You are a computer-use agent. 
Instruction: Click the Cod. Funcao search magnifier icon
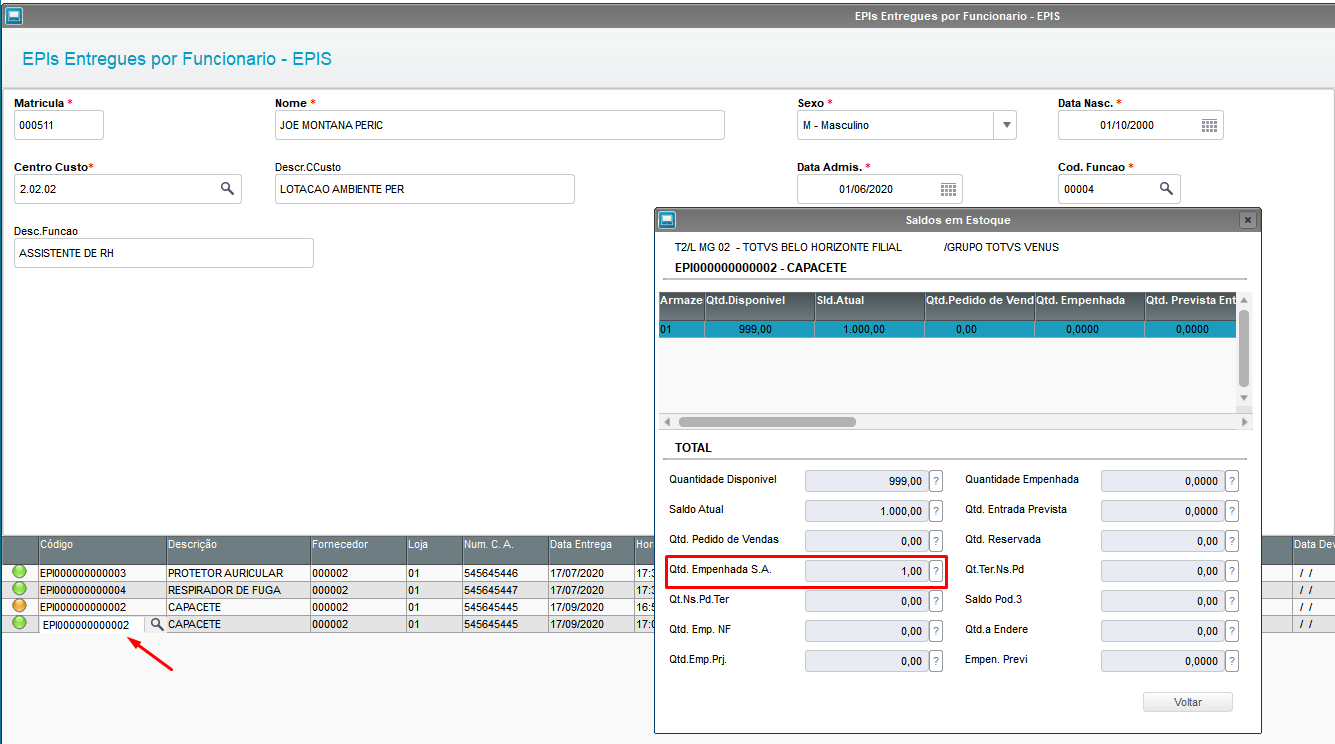1166,188
